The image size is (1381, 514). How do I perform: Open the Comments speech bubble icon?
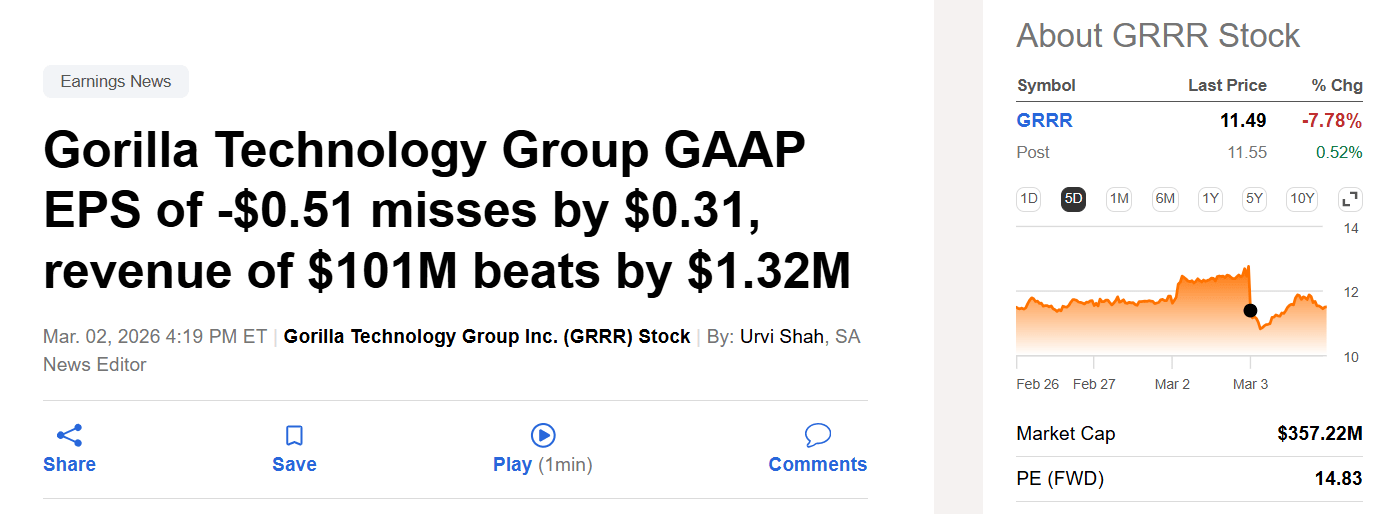[x=817, y=435]
